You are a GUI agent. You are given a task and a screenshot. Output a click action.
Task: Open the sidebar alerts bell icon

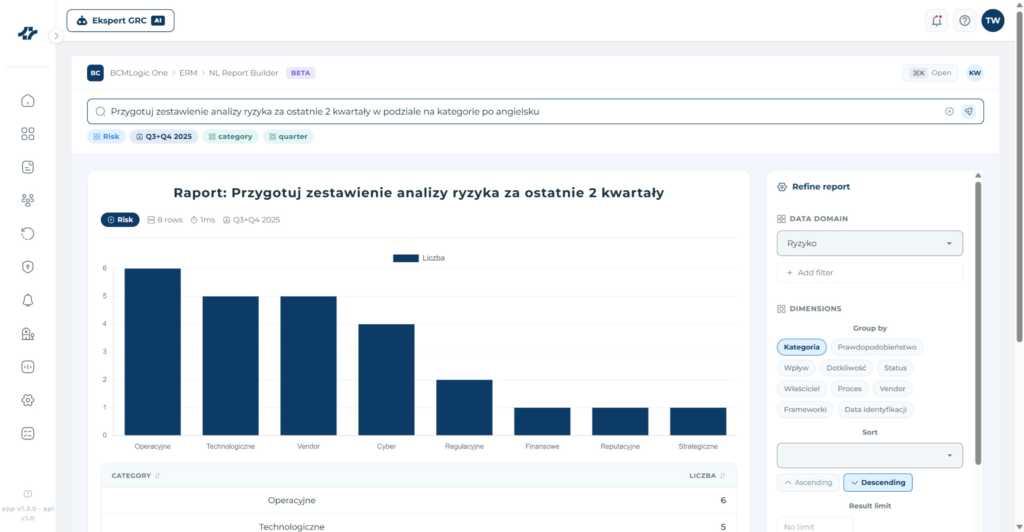click(x=27, y=300)
